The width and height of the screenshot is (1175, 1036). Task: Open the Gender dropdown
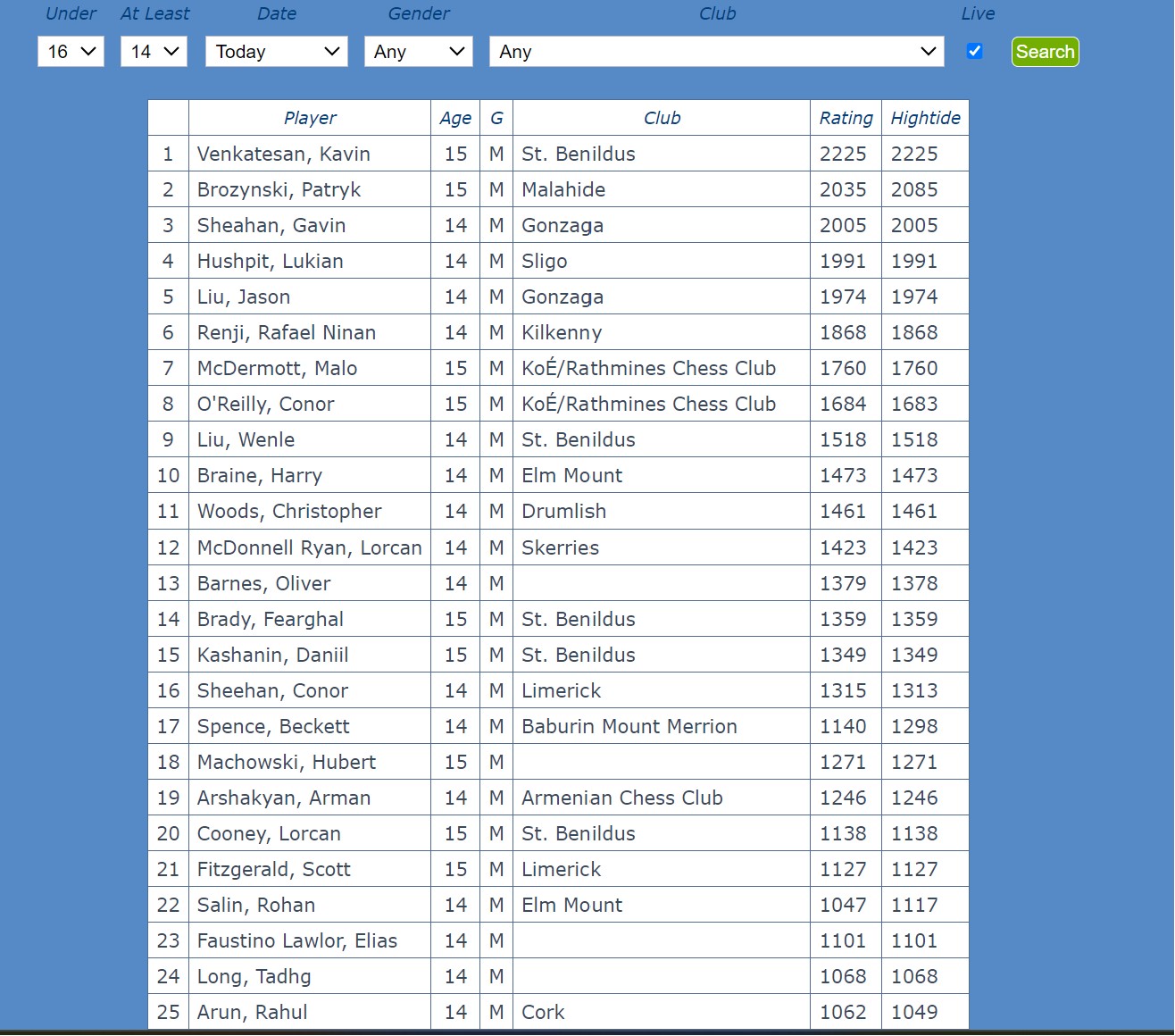coord(417,51)
